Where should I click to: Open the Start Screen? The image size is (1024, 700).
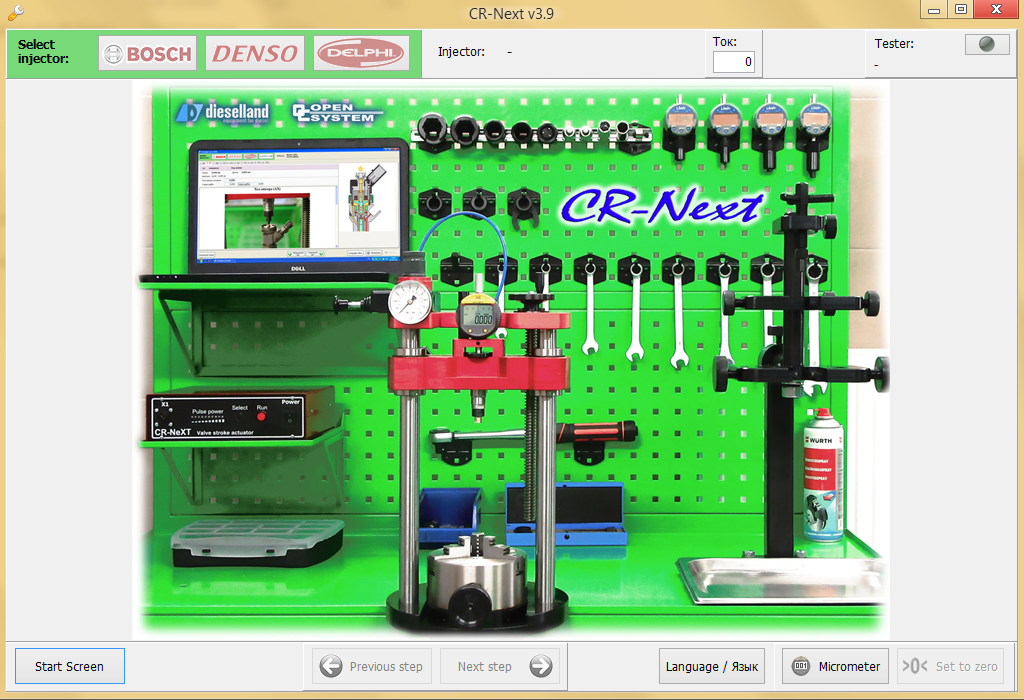(70, 666)
